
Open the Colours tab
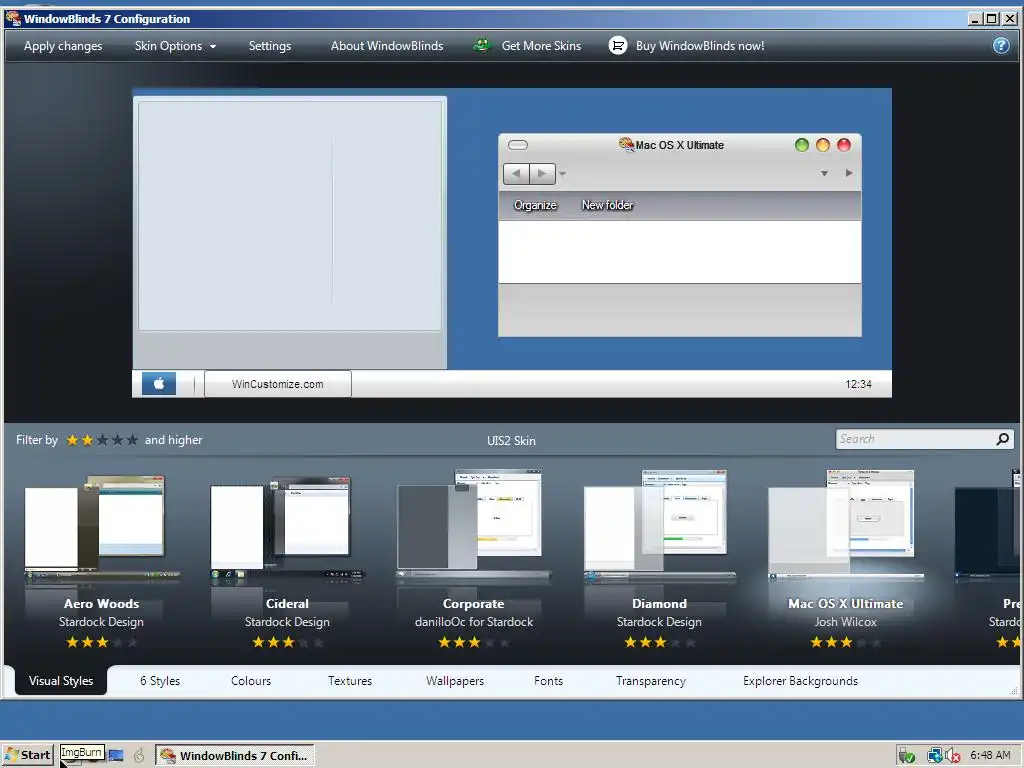251,680
